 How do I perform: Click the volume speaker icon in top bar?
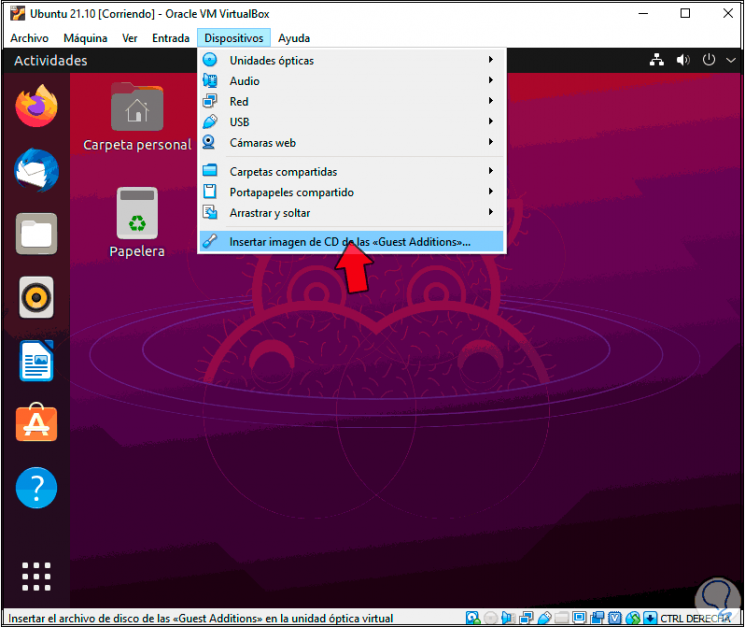pyautogui.click(x=683, y=60)
